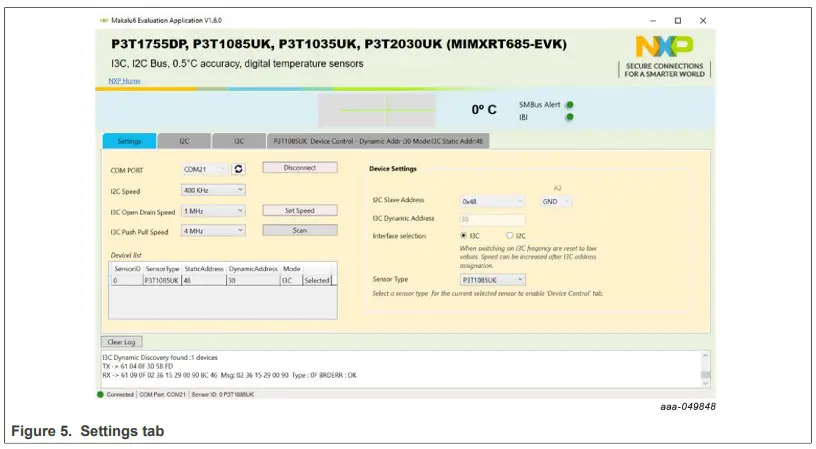Open the I3C Open Drain Speed dropdown
This screenshot has width=816, height=449.
(x=213, y=211)
